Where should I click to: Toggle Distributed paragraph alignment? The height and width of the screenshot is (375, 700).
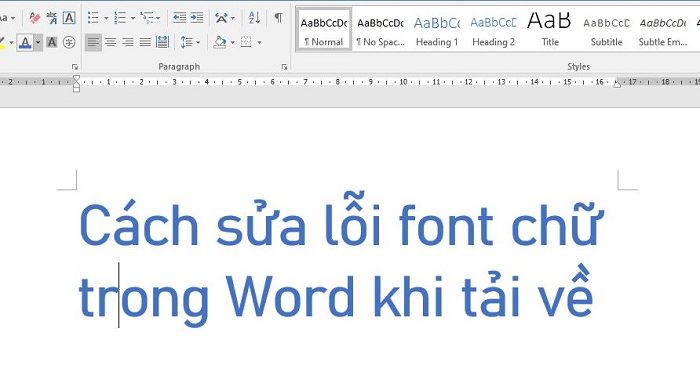tap(162, 42)
